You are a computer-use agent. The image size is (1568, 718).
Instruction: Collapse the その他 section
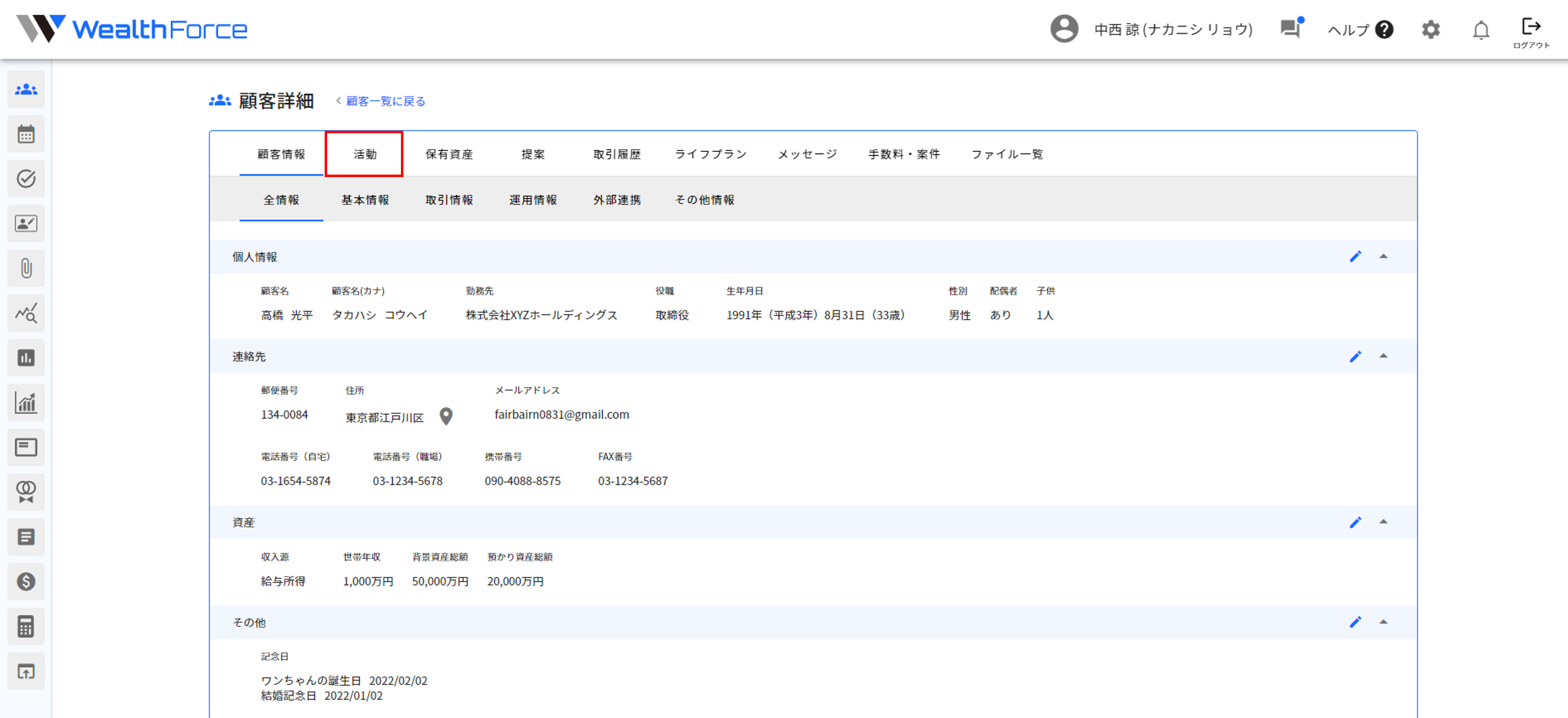[x=1383, y=623]
